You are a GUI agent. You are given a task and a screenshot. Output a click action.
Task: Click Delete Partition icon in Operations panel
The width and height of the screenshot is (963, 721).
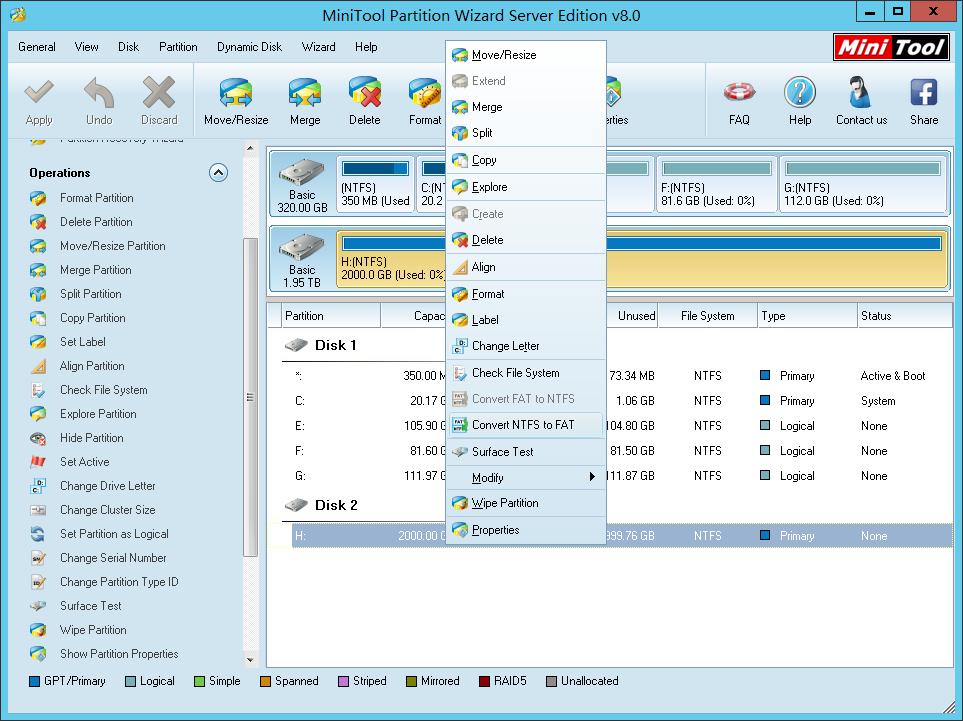coord(38,222)
